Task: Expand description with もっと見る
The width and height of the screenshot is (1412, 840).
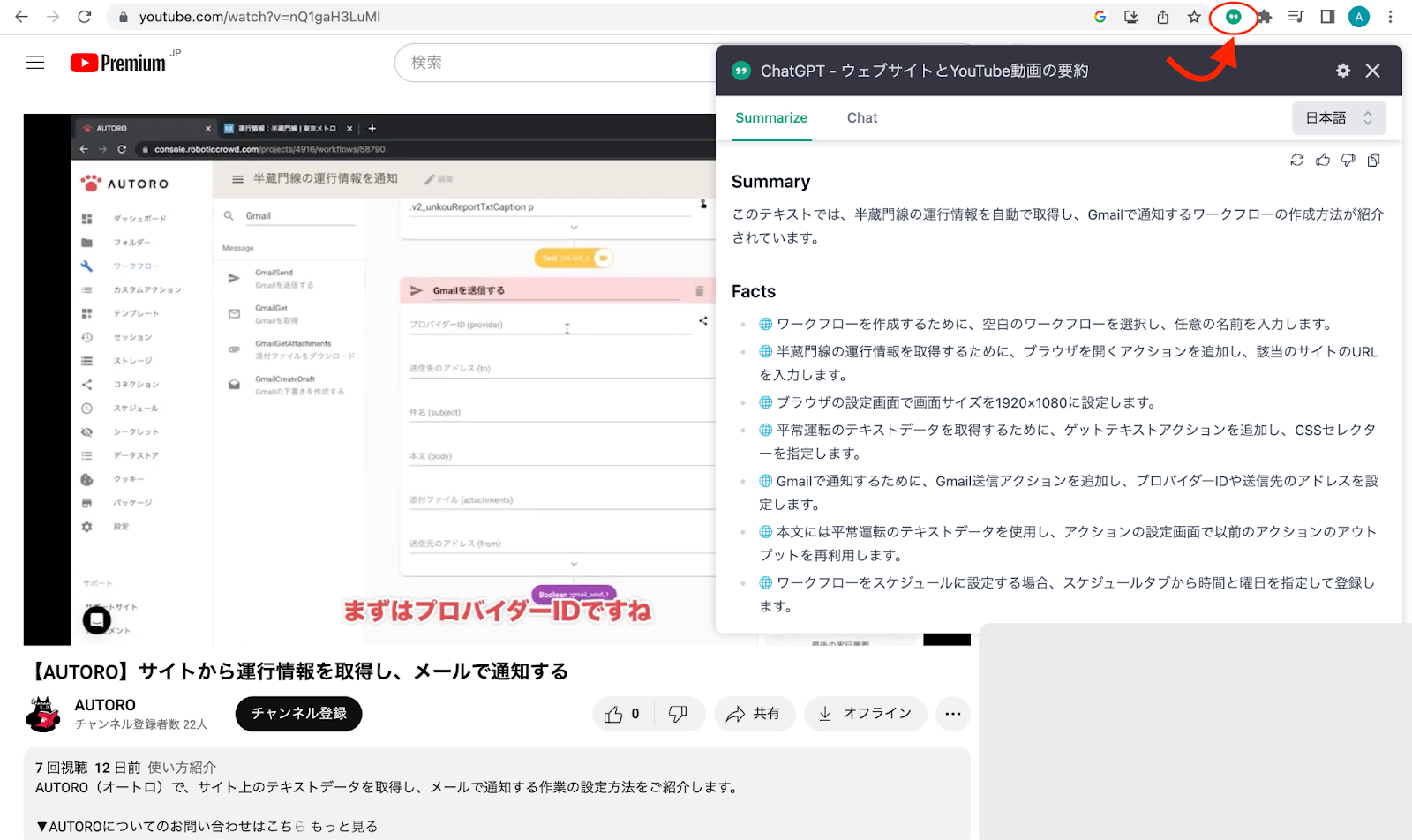Action: pos(344,827)
